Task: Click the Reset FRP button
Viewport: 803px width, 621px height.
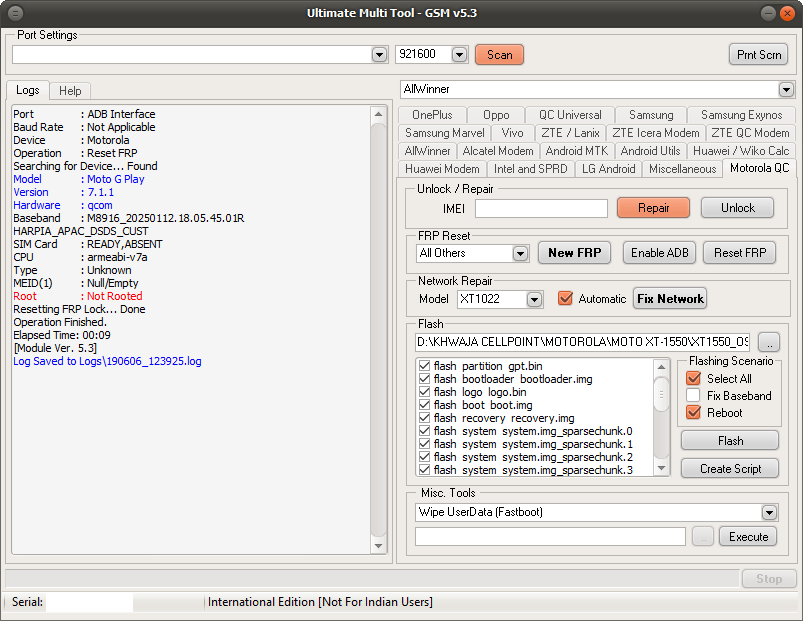Action: [740, 253]
